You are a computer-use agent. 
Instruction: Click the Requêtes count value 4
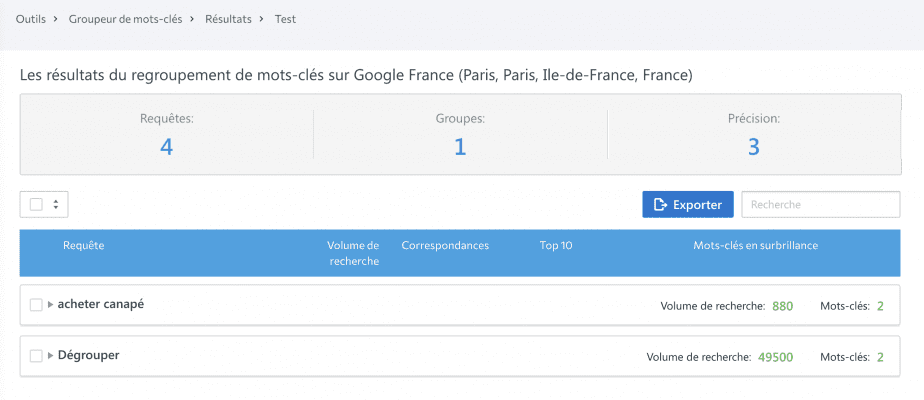[x=167, y=147]
